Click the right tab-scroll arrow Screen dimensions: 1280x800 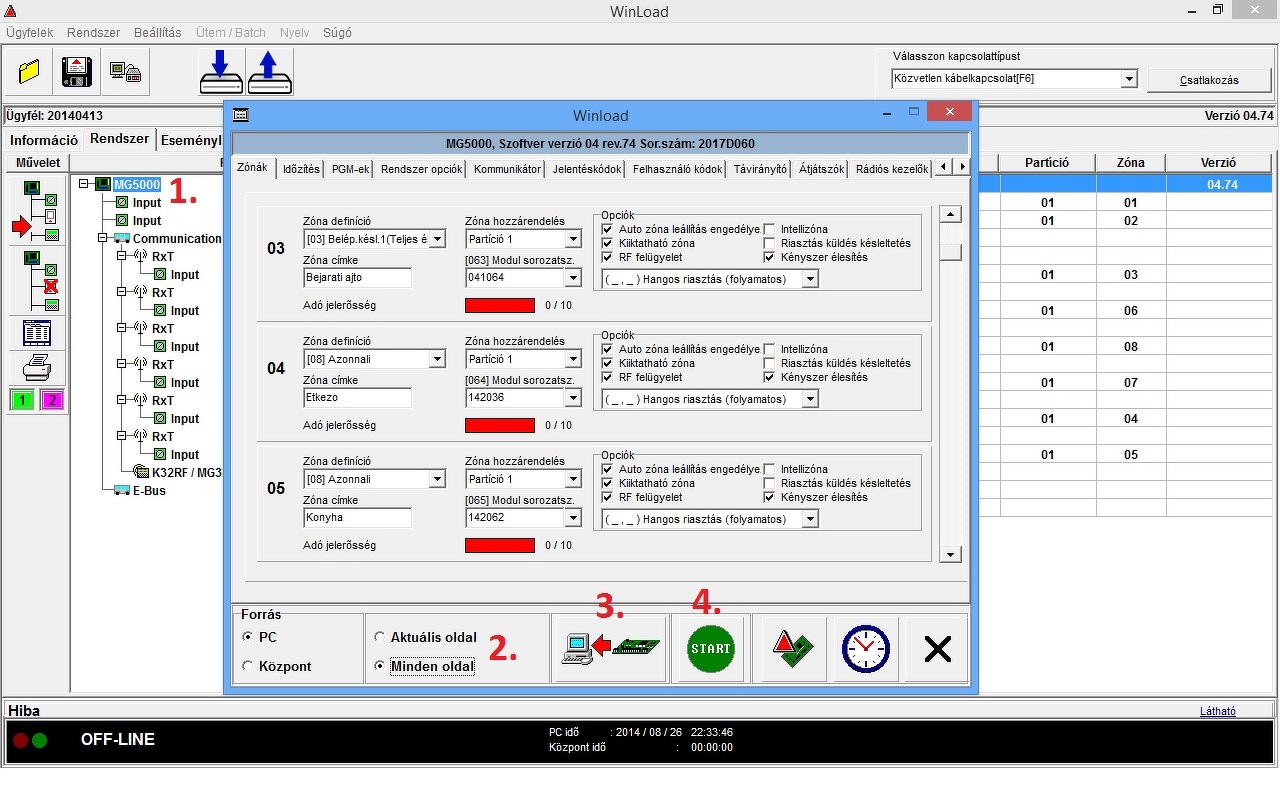click(x=962, y=167)
